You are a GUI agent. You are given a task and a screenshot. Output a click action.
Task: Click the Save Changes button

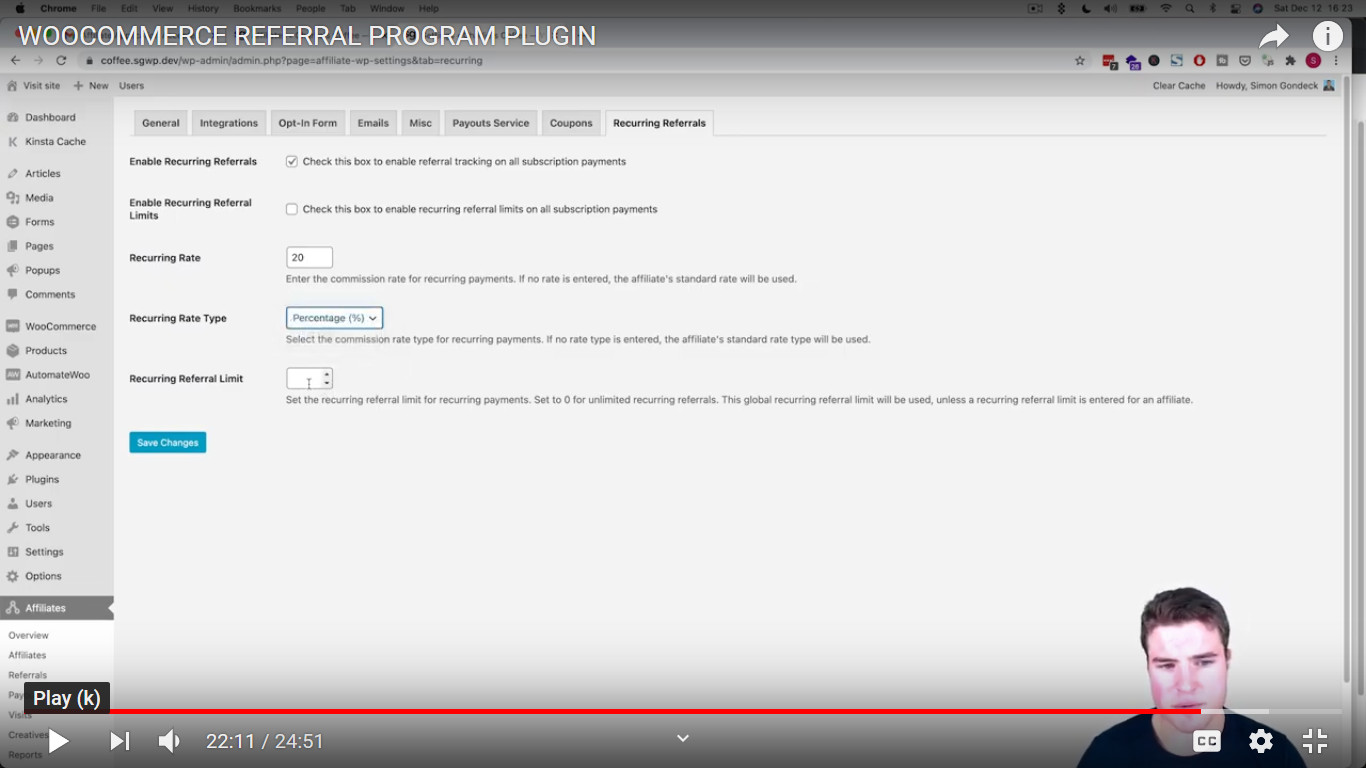pos(167,442)
